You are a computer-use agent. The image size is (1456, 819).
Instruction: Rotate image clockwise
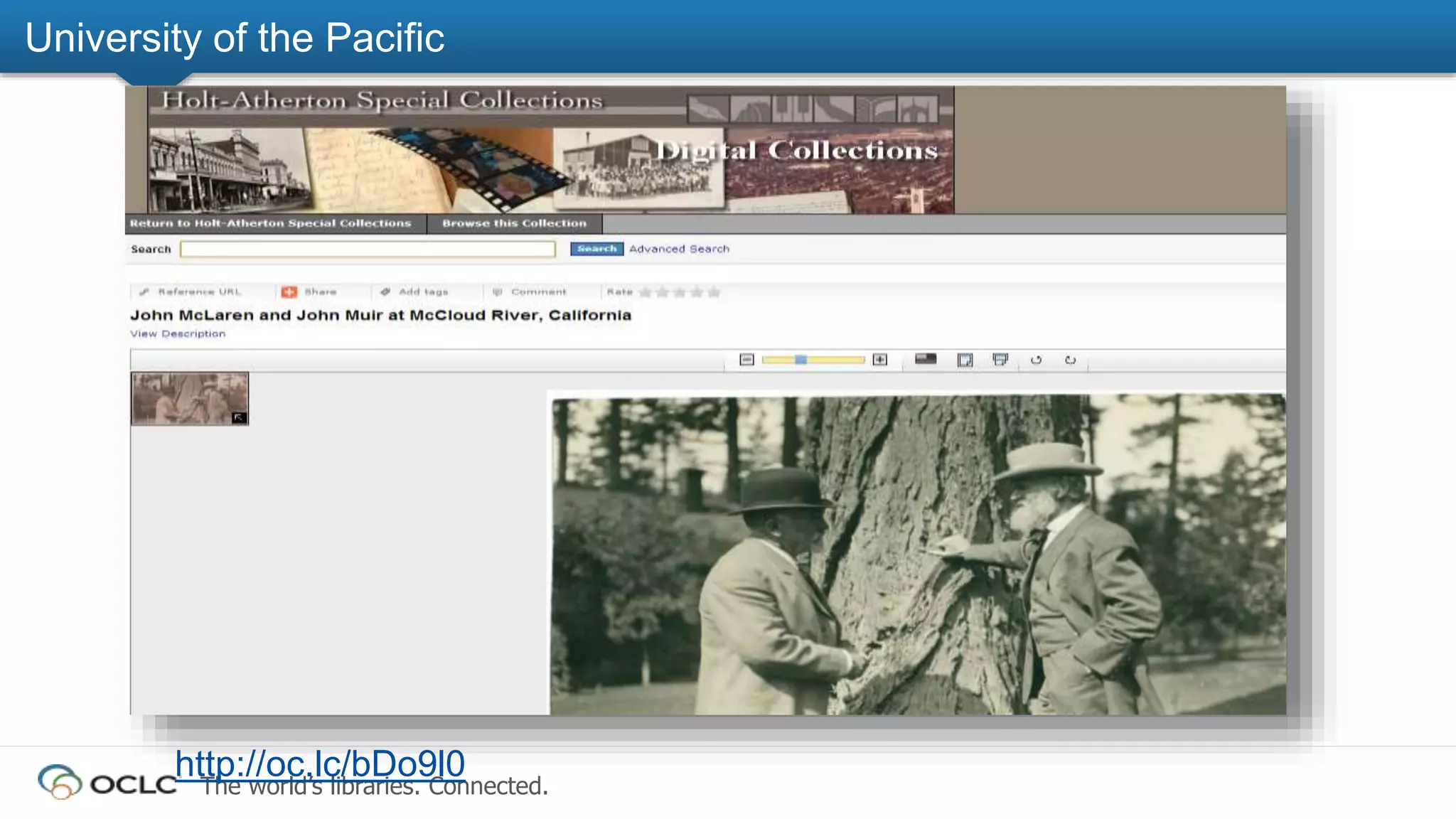(1070, 360)
